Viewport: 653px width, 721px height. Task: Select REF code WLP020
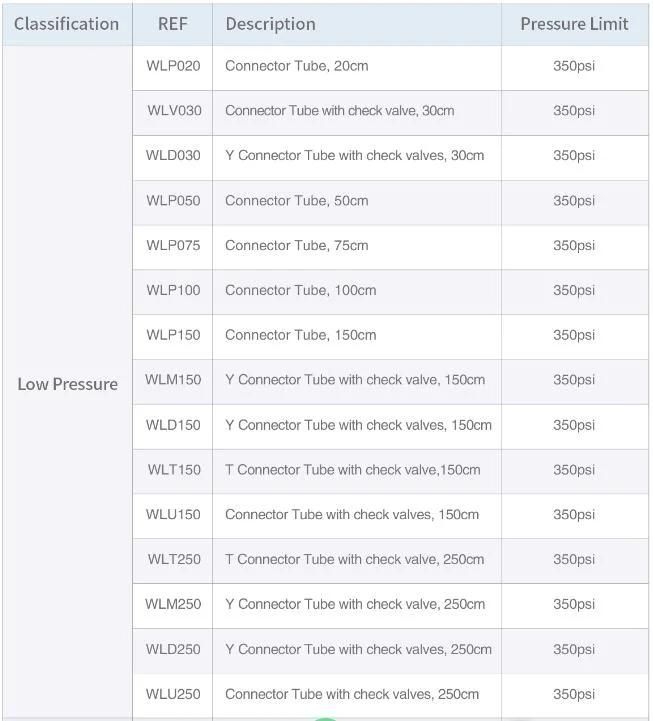pyautogui.click(x=173, y=66)
